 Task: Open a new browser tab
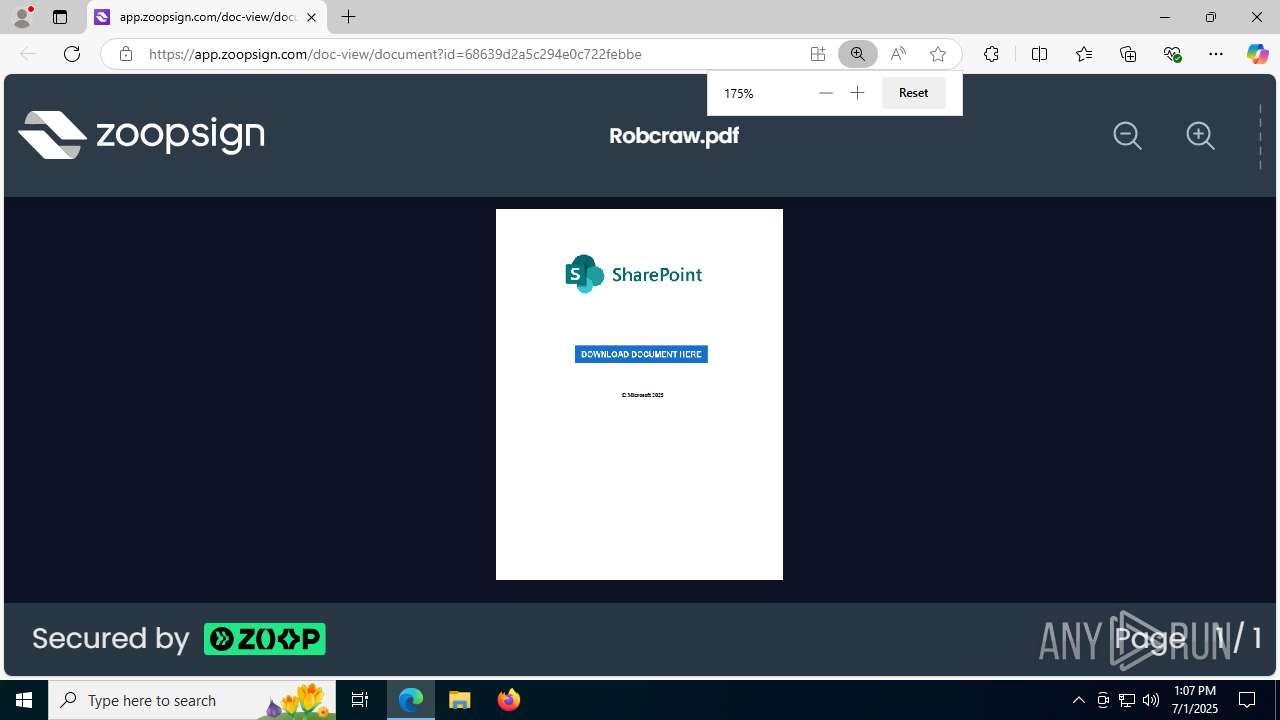(x=348, y=17)
